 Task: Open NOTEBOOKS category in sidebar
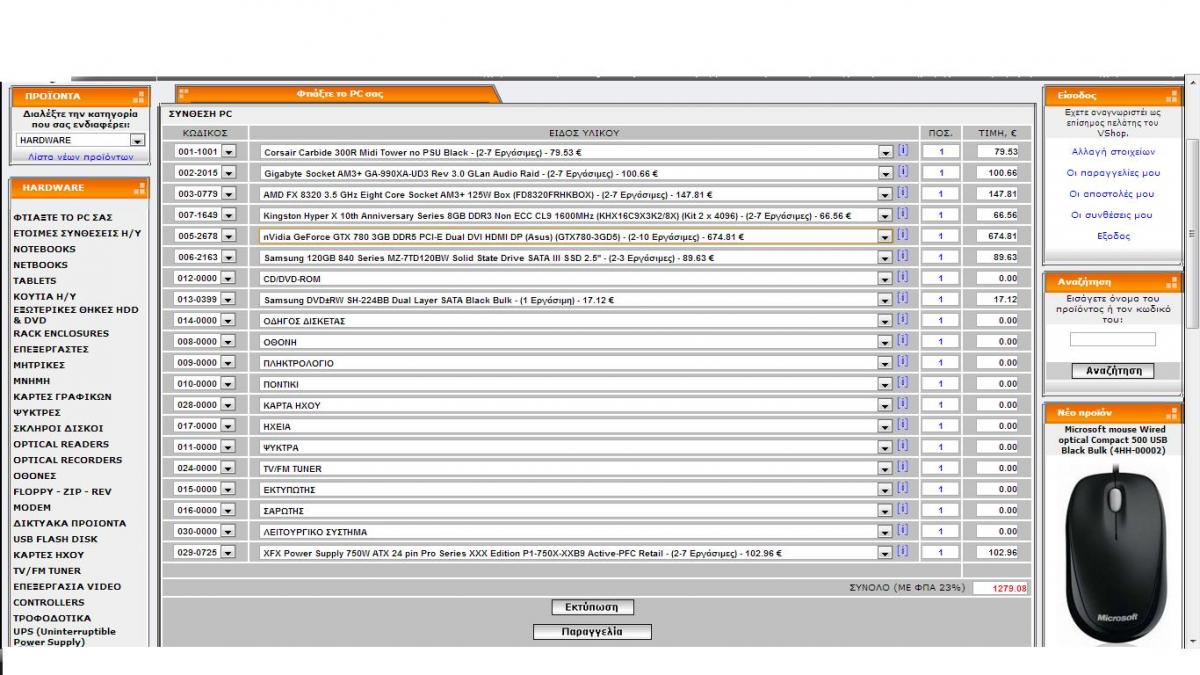[x=44, y=249]
